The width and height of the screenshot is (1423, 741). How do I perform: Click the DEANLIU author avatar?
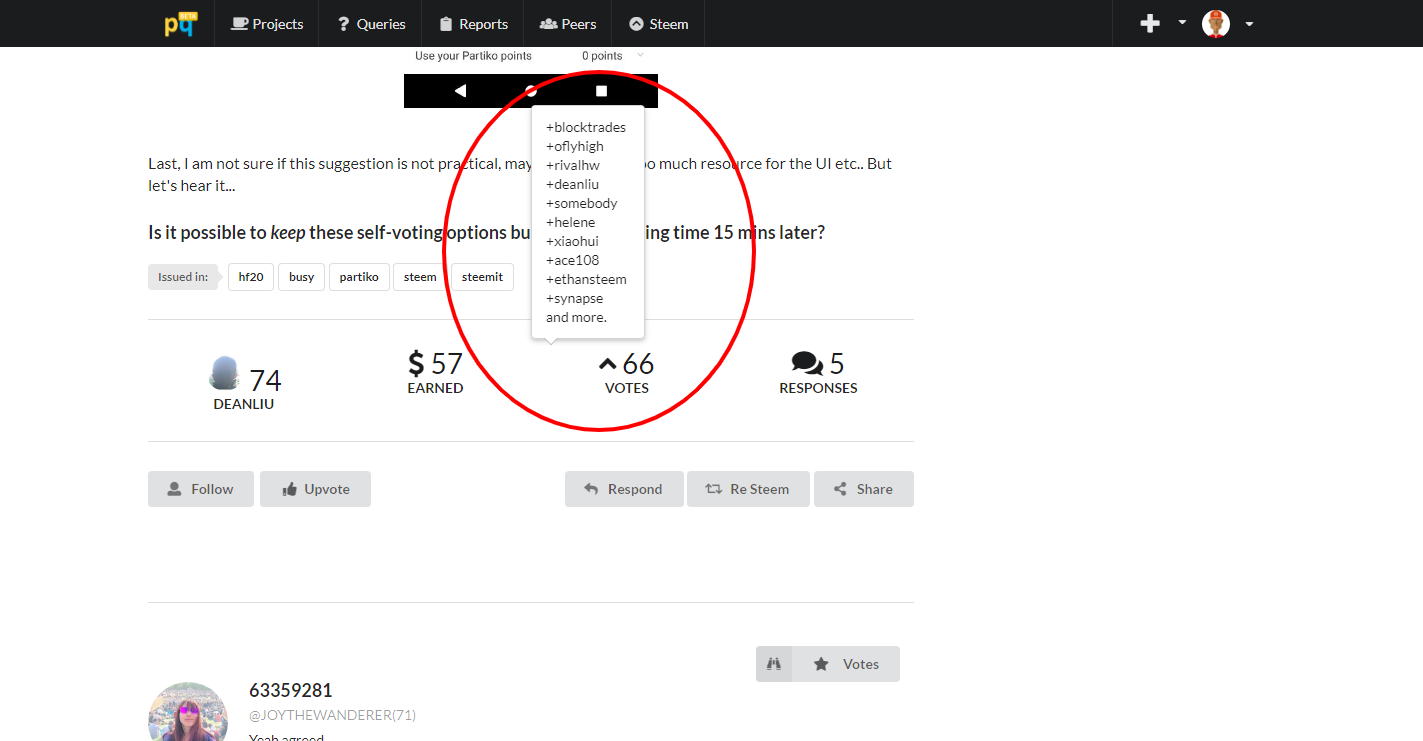pos(225,373)
